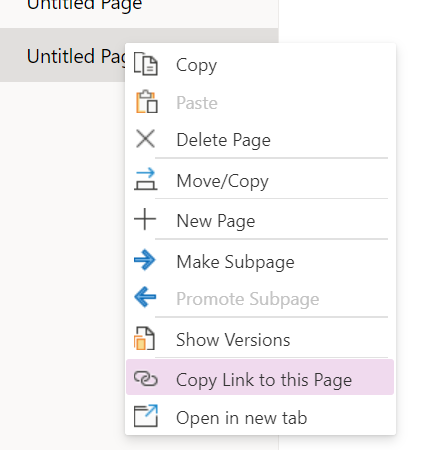Click the Copy pages icon
Screen dimensions: 444x450
pos(146,64)
